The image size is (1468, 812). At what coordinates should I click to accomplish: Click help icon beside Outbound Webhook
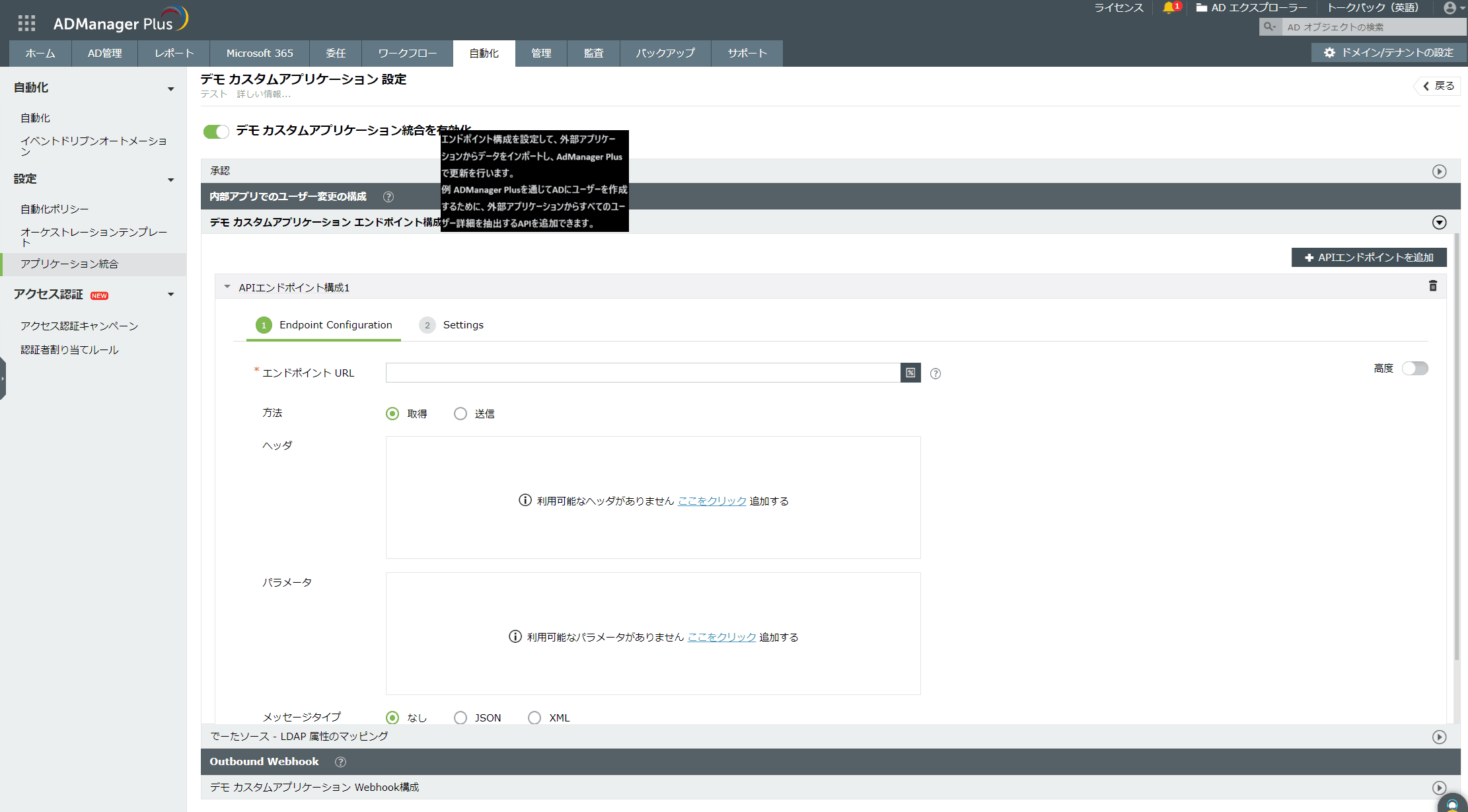[x=340, y=762]
